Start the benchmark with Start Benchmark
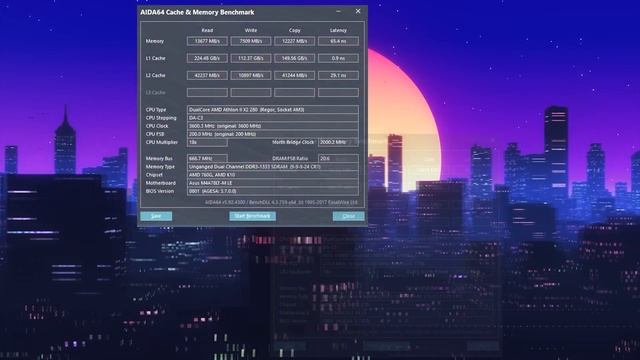This screenshot has height=360, width=640. [x=252, y=216]
